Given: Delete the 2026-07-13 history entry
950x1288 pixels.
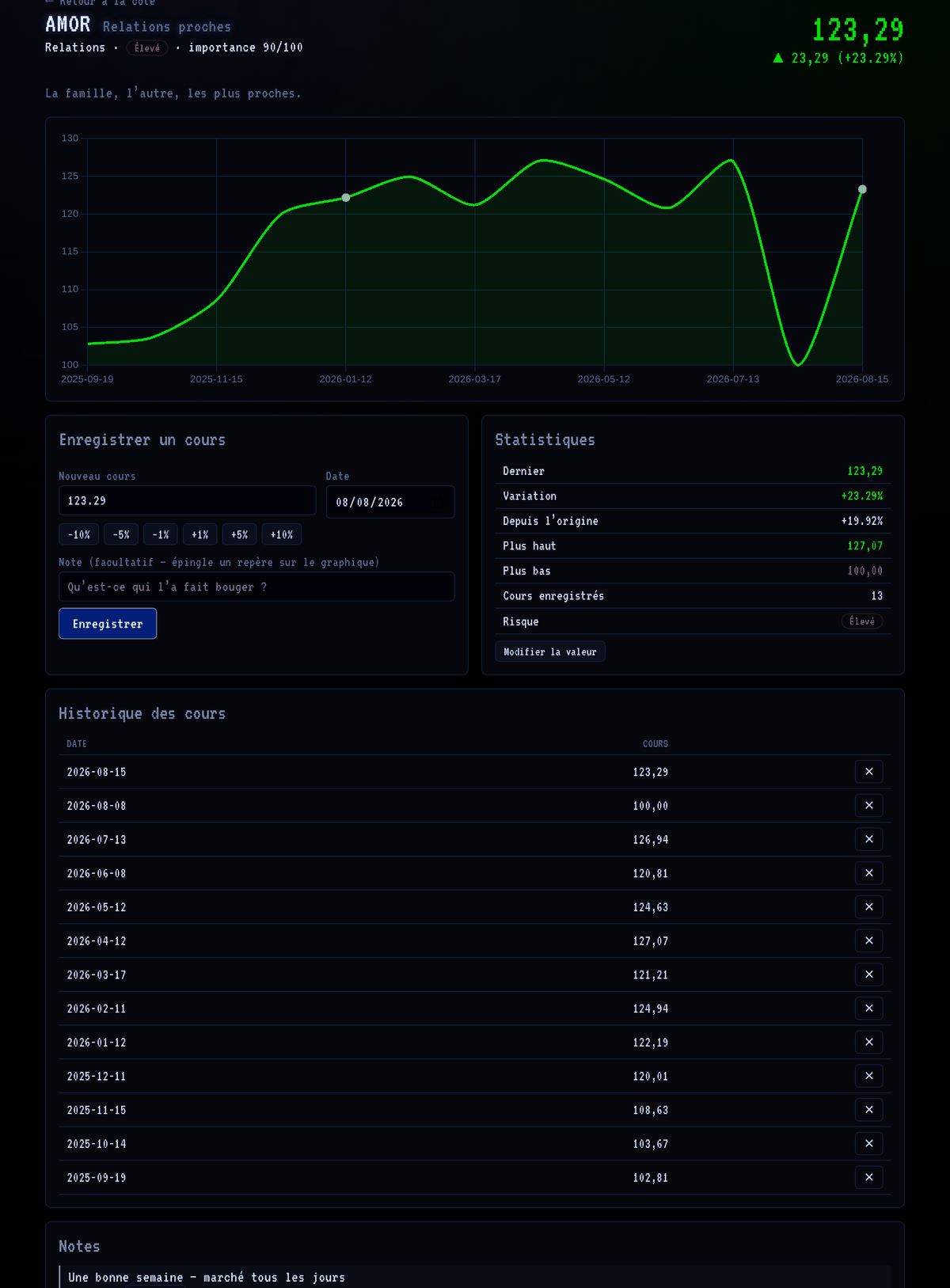Looking at the screenshot, I should [868, 839].
